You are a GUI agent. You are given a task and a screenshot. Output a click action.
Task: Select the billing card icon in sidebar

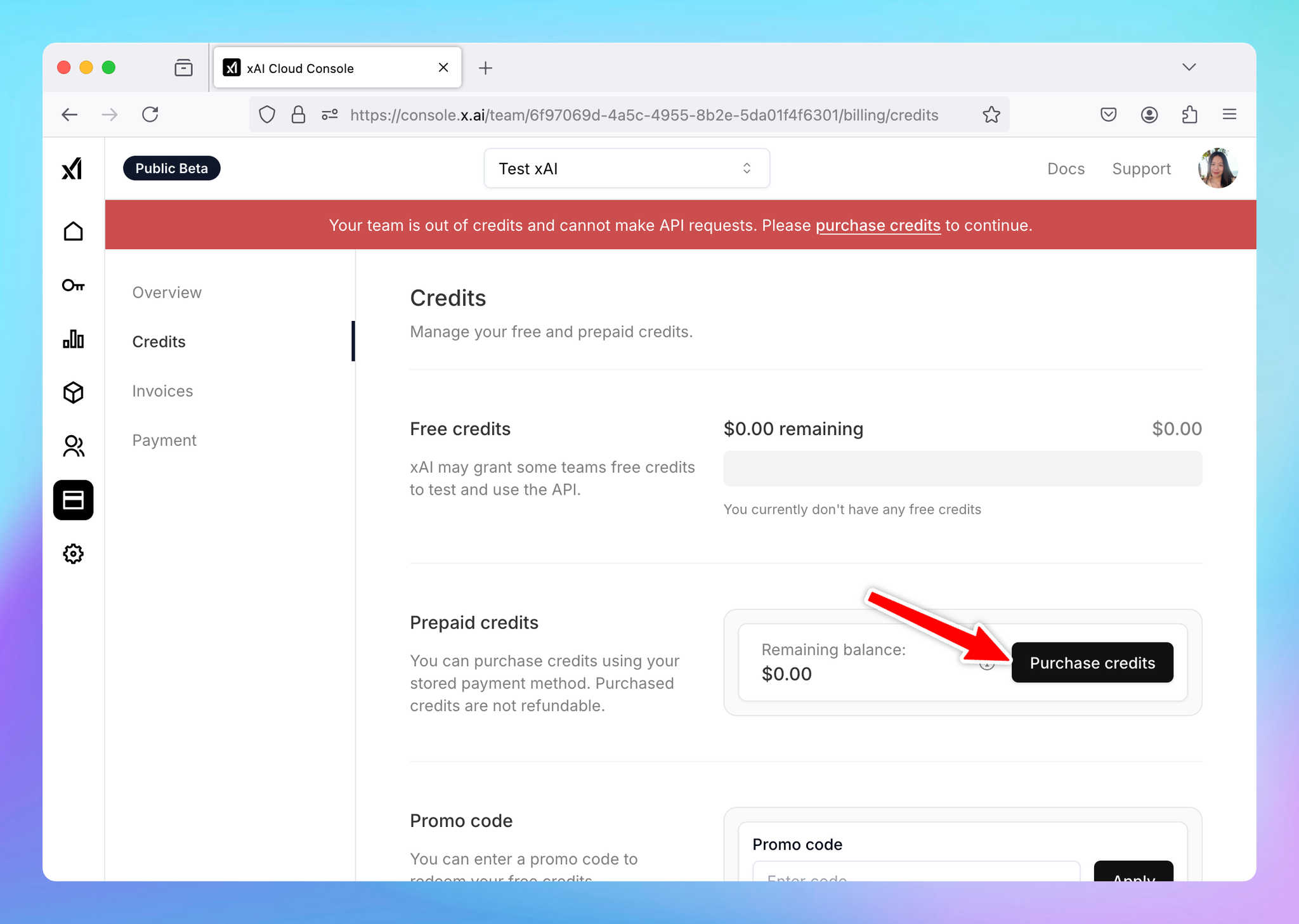point(73,500)
